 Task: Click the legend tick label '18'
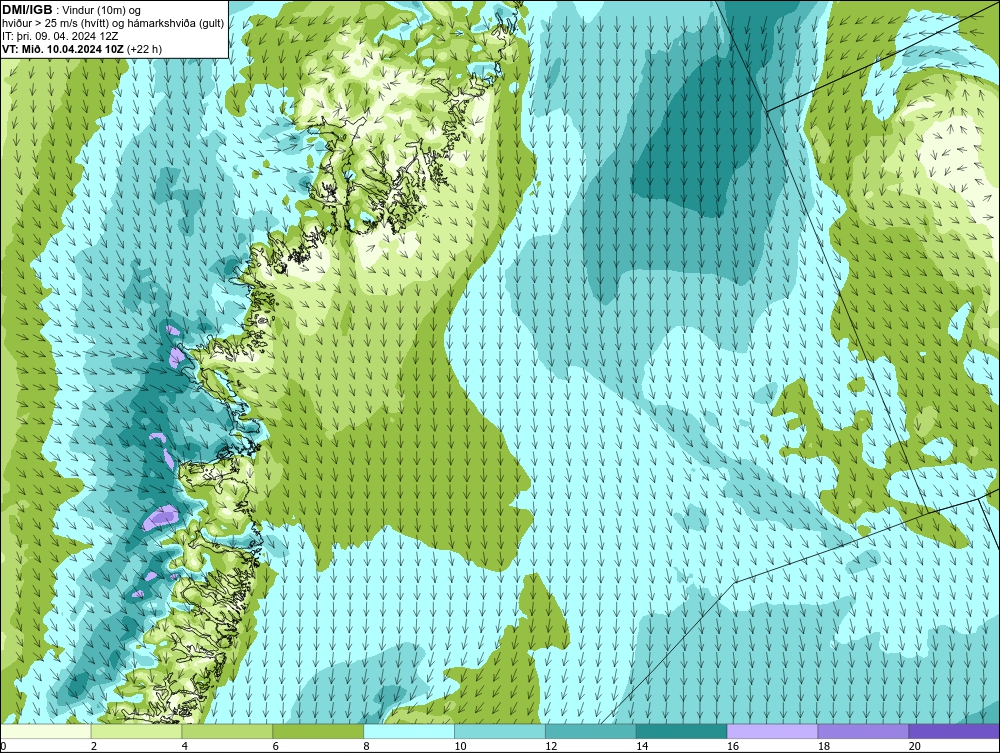pos(823,746)
